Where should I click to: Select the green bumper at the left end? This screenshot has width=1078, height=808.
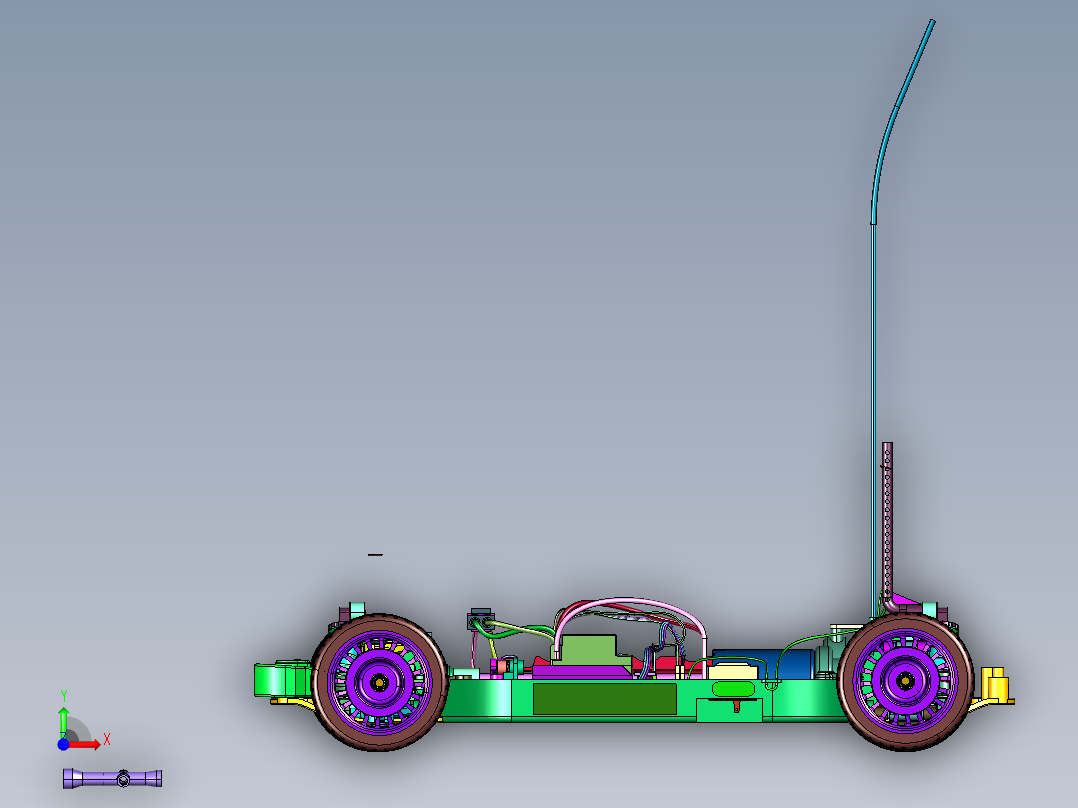283,679
